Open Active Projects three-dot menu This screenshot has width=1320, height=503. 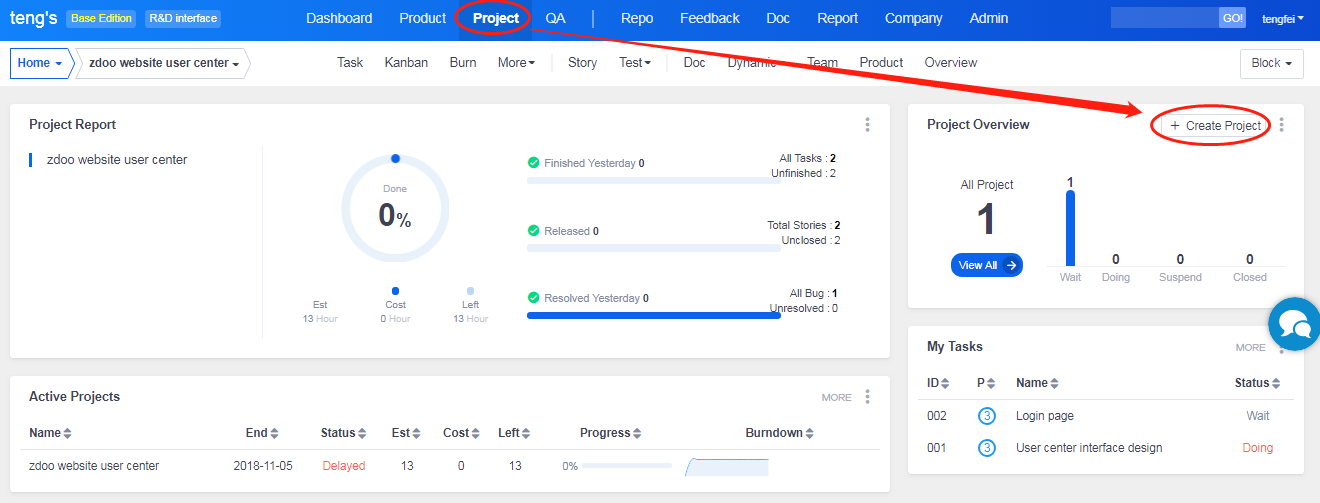tap(867, 397)
